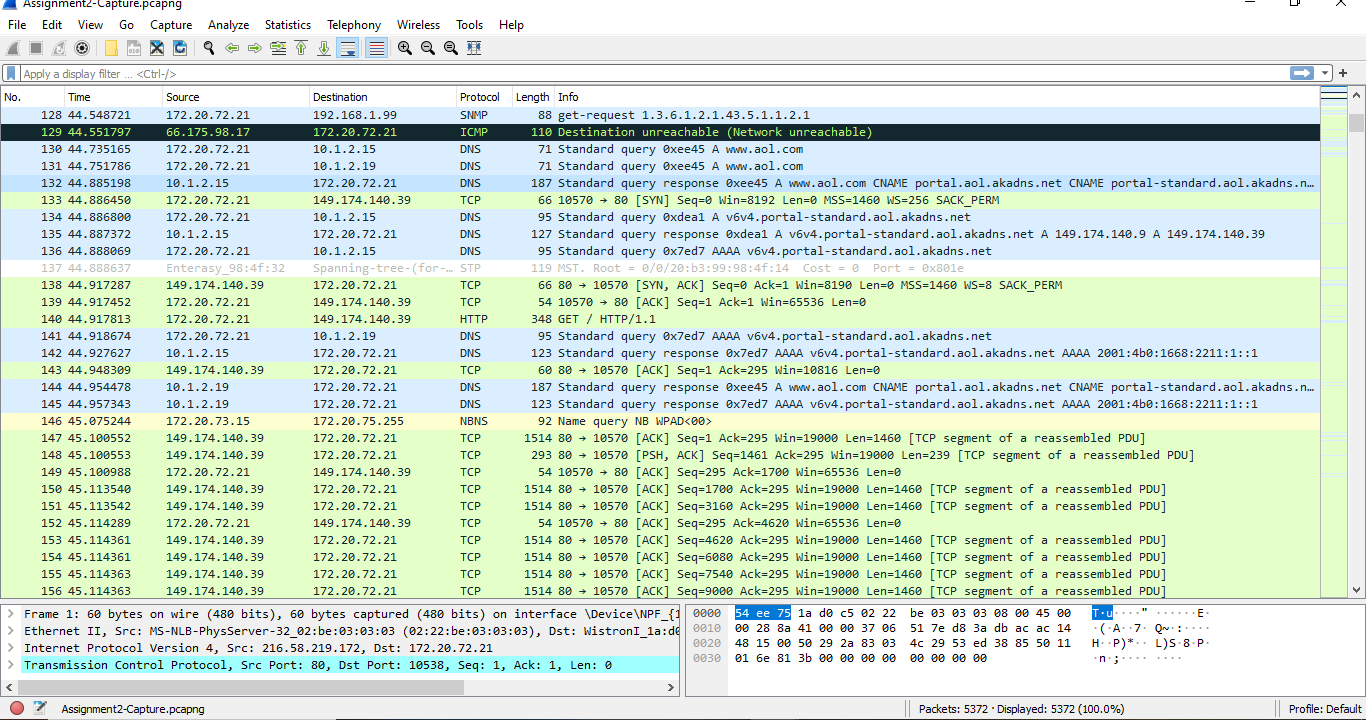Open the Statistics menu
Screen dimensions: 1366x720
tap(288, 24)
